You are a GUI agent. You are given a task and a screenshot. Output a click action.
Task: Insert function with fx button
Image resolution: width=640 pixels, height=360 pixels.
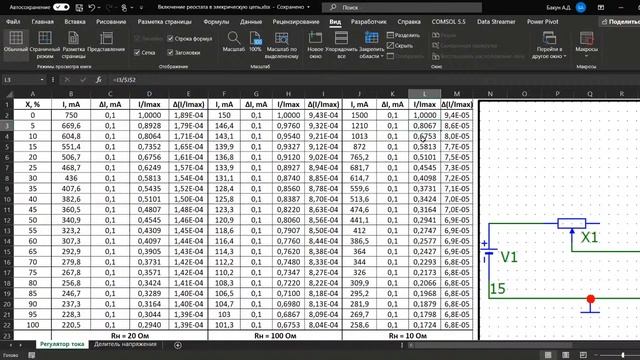pyautogui.click(x=98, y=80)
